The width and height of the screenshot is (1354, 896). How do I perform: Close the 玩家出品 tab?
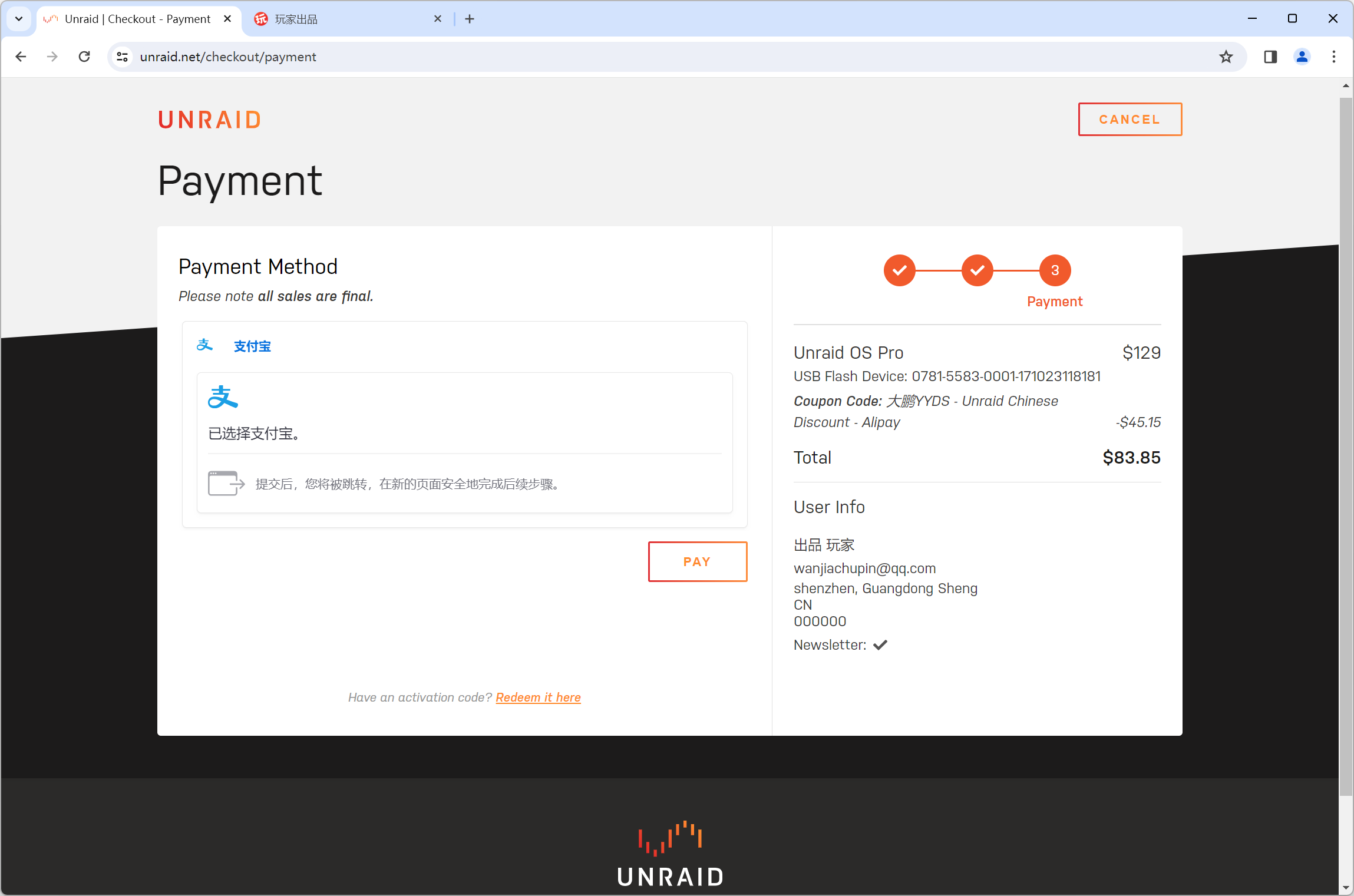438,19
